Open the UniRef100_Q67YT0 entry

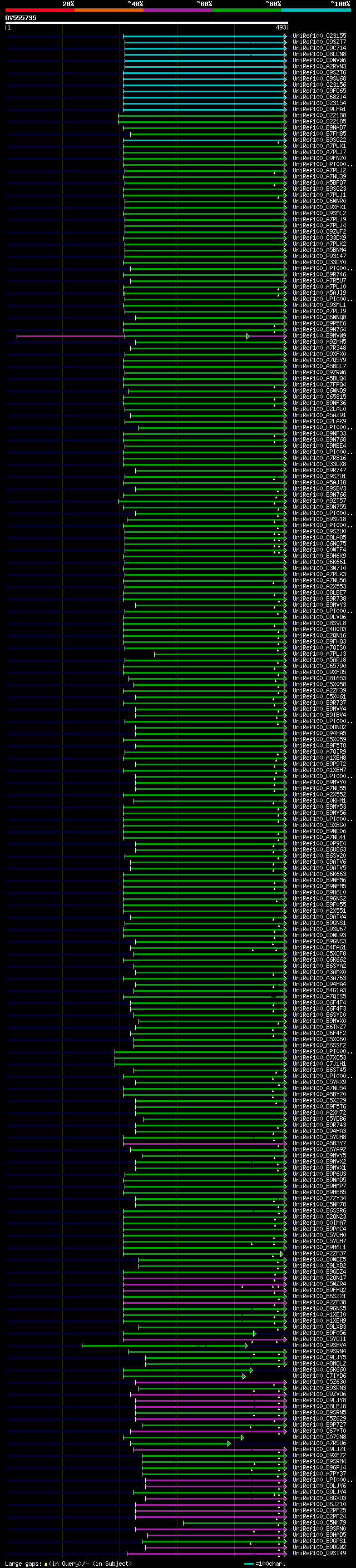pos(319,1432)
